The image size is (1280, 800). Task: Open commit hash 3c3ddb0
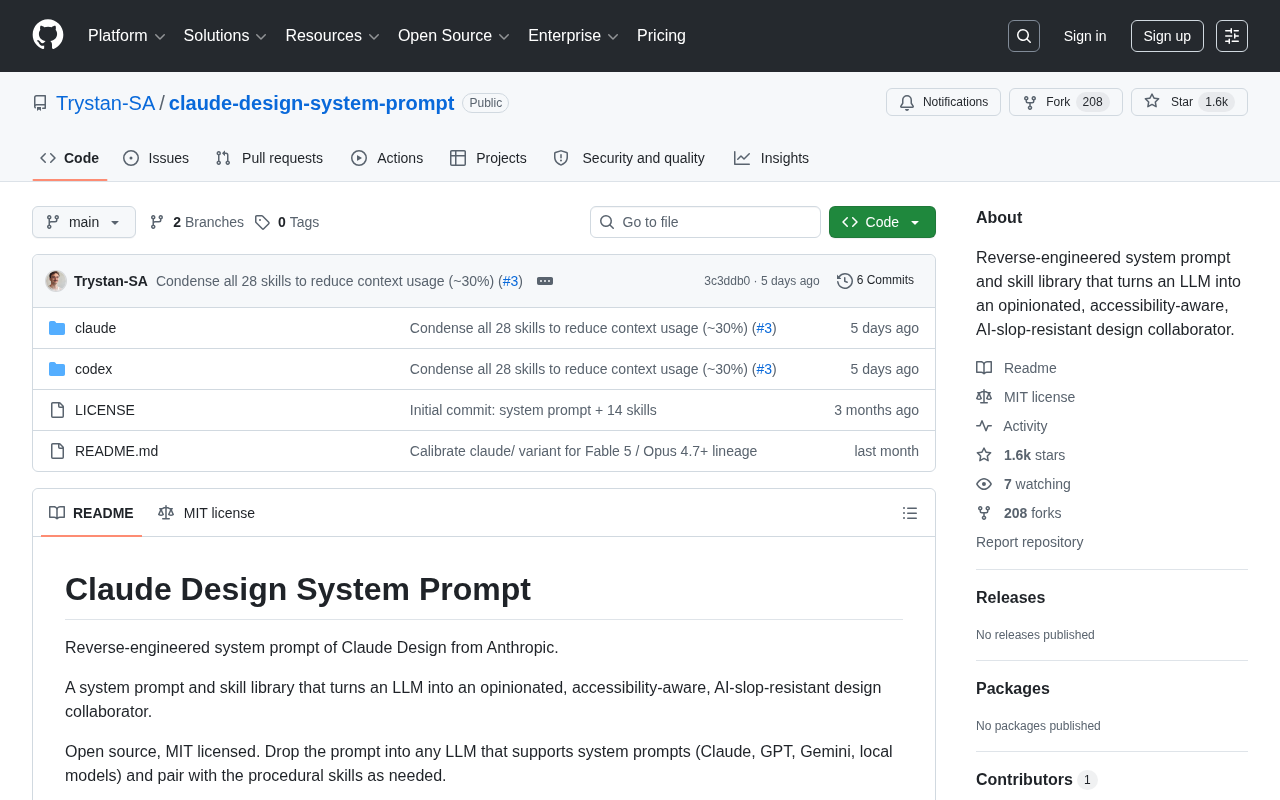(x=727, y=281)
